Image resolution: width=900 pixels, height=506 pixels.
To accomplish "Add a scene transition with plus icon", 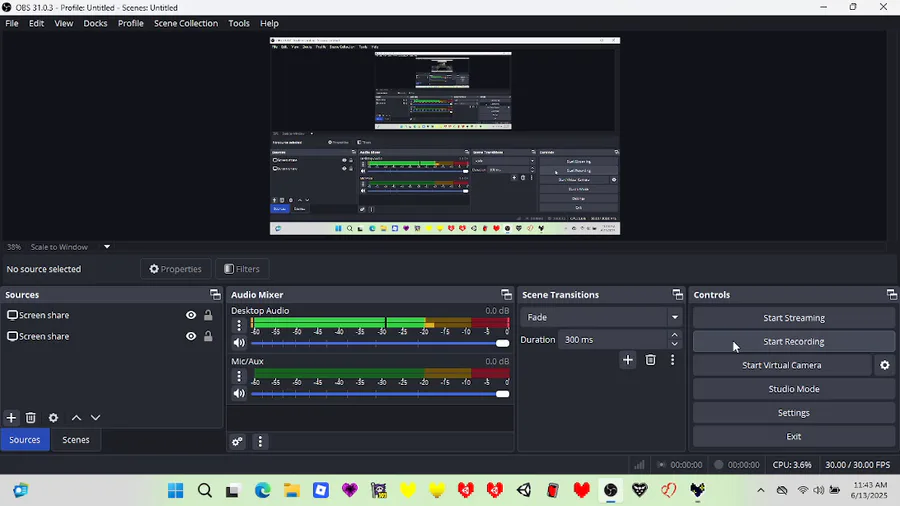I will [628, 360].
